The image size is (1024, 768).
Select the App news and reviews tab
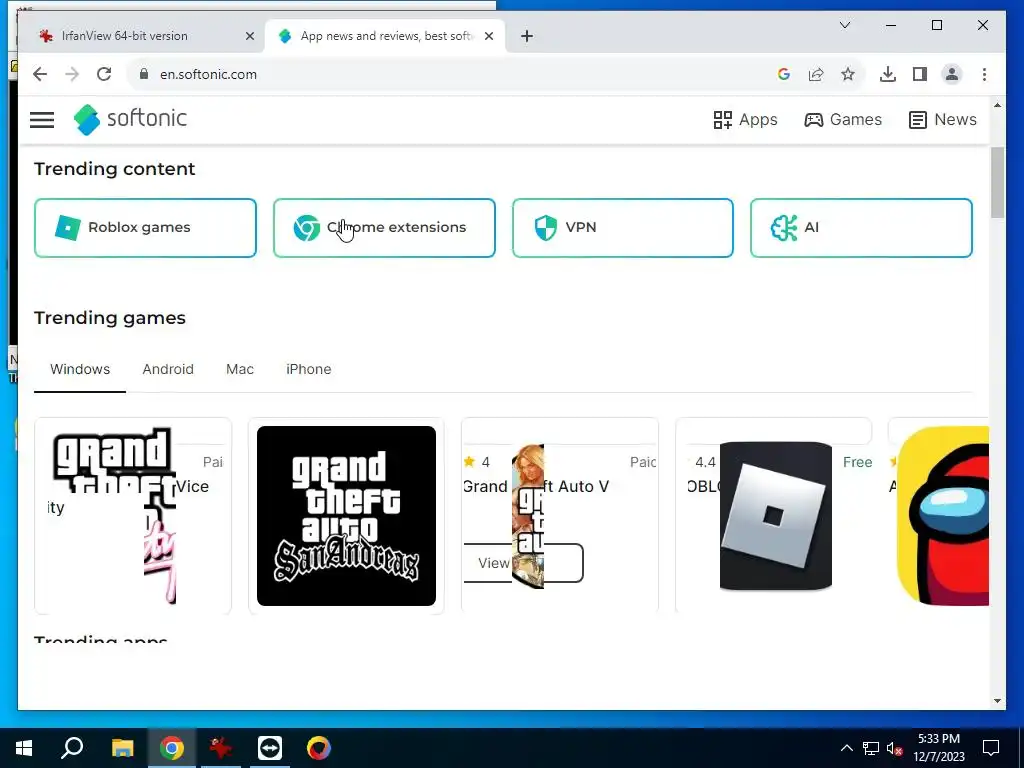point(385,36)
